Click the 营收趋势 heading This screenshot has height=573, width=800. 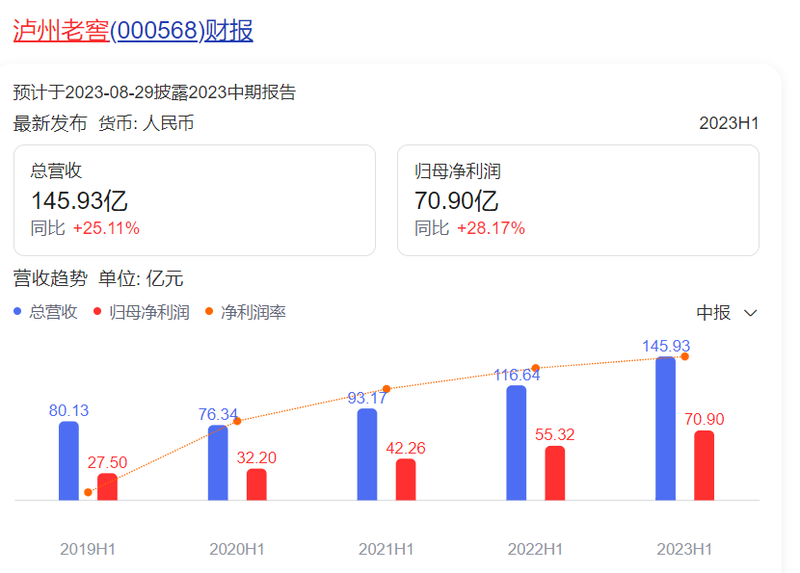click(x=50, y=279)
